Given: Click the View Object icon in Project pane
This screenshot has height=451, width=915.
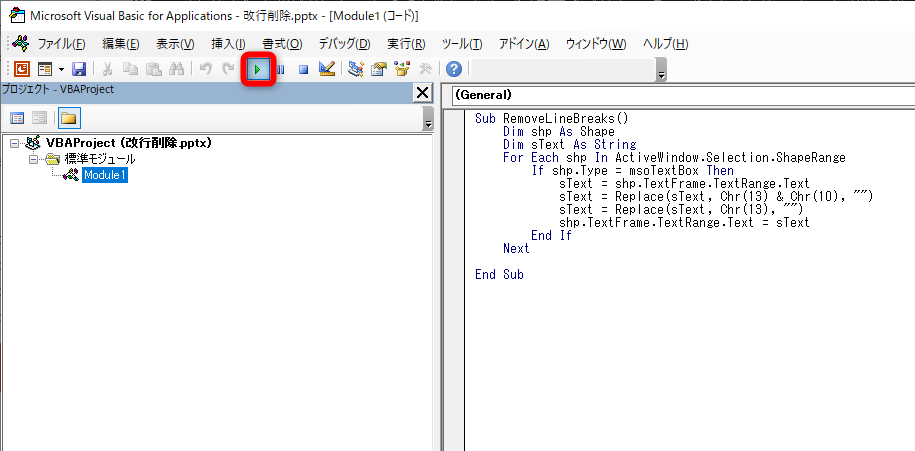Looking at the screenshot, I should click(40, 118).
